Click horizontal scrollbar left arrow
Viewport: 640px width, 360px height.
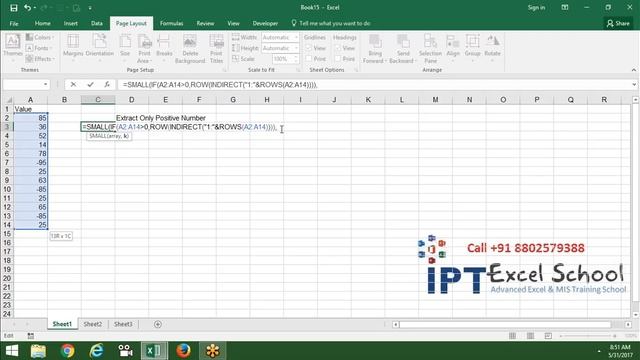tap(395, 324)
